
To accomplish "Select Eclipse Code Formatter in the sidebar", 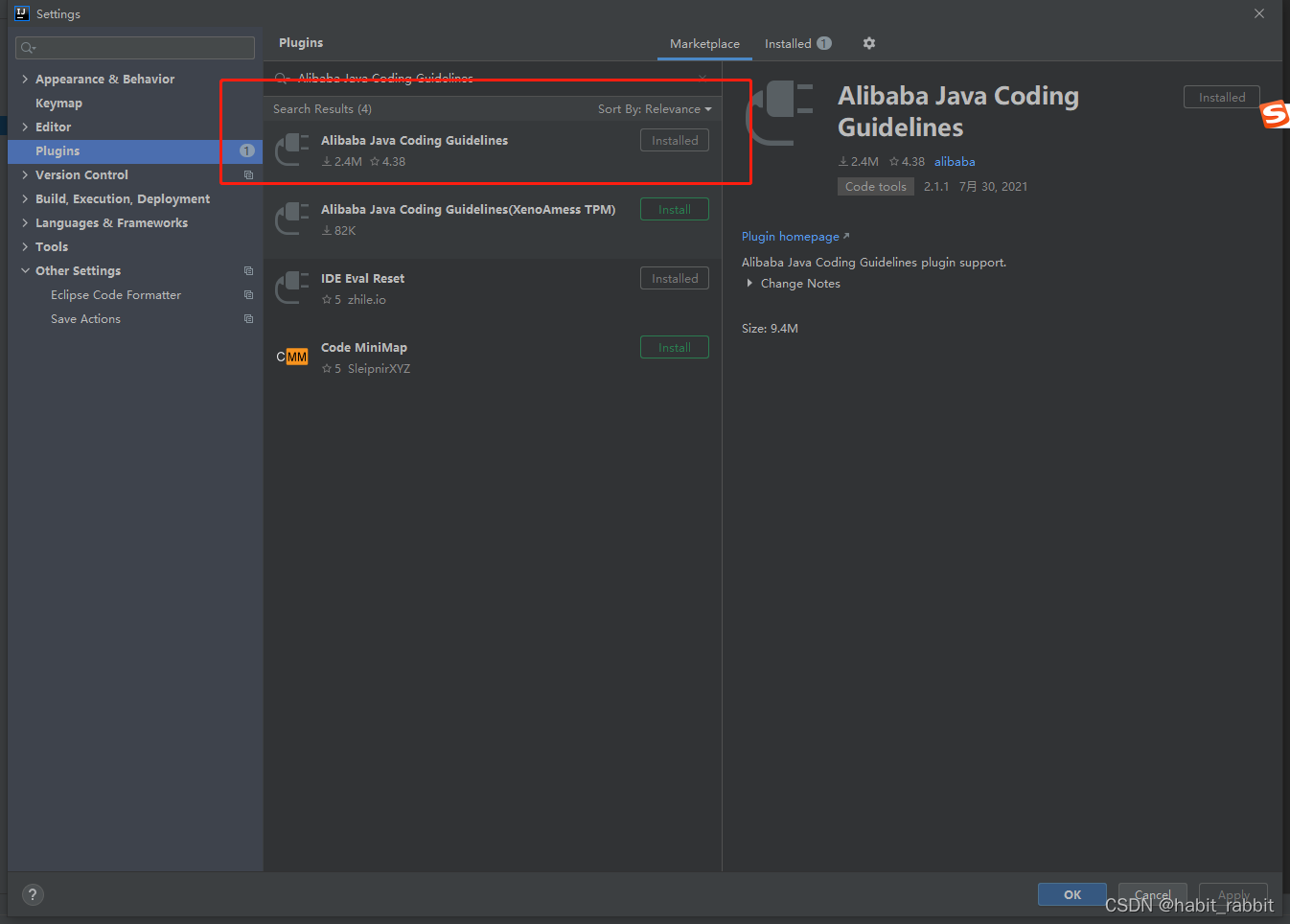I will (115, 294).
